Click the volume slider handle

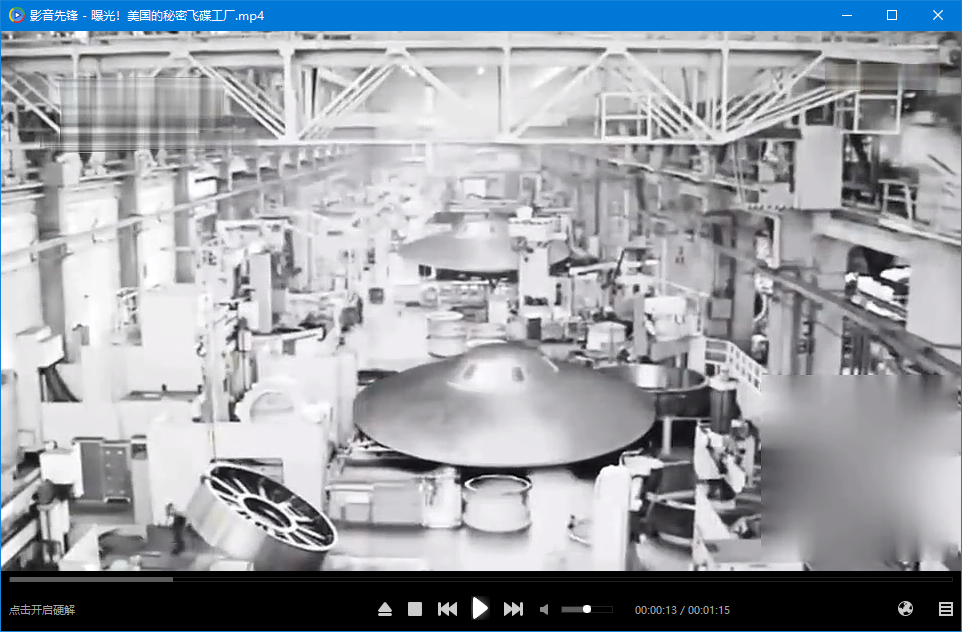click(x=587, y=609)
